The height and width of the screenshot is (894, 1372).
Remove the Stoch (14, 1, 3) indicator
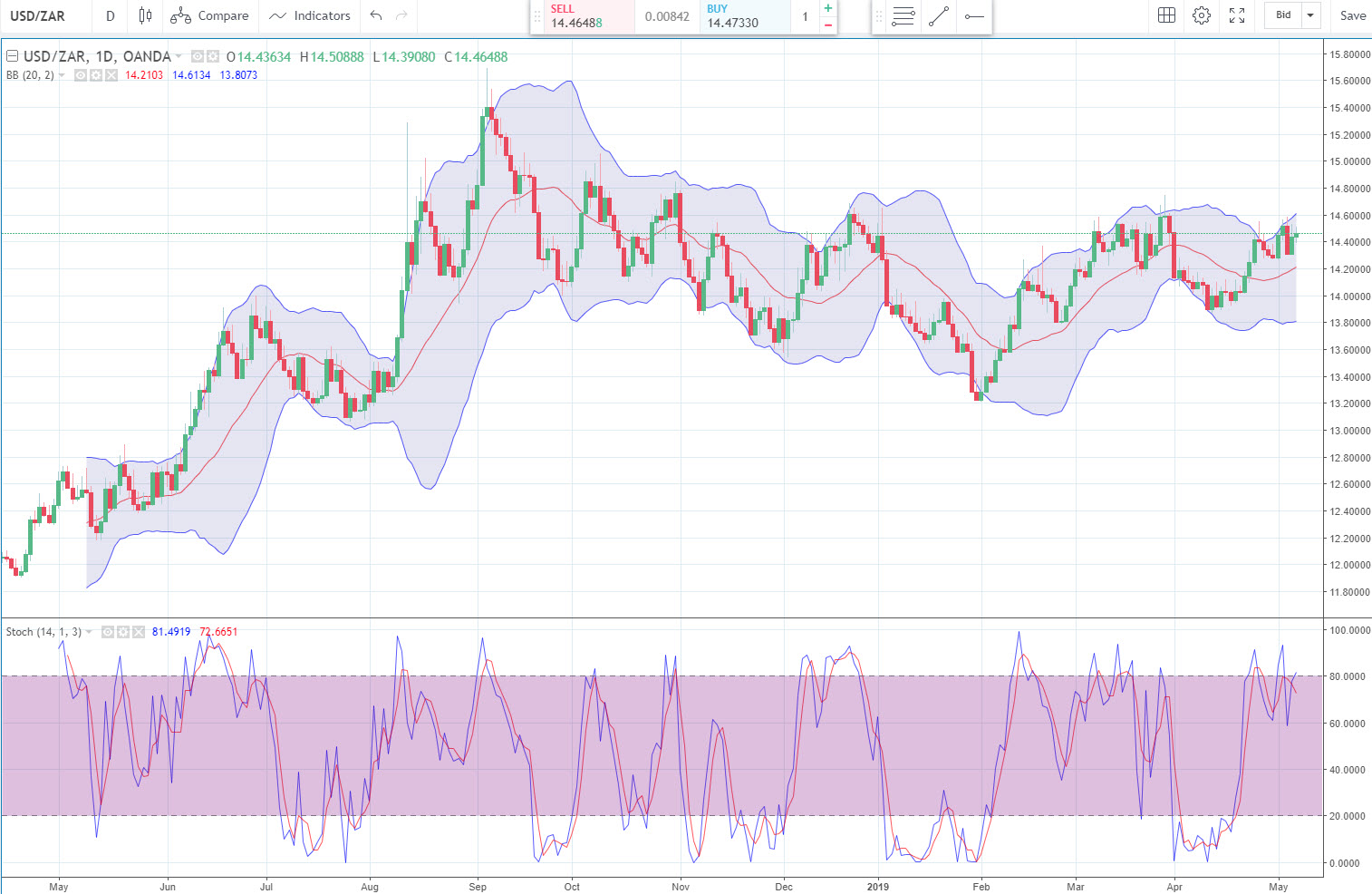[139, 632]
